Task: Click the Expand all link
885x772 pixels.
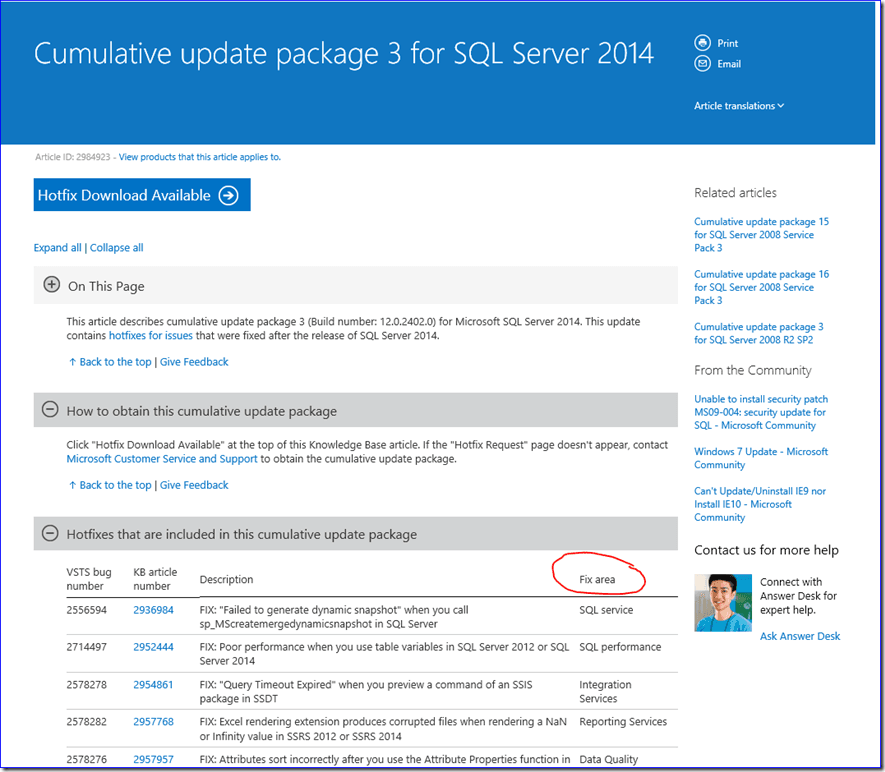Action: [58, 247]
